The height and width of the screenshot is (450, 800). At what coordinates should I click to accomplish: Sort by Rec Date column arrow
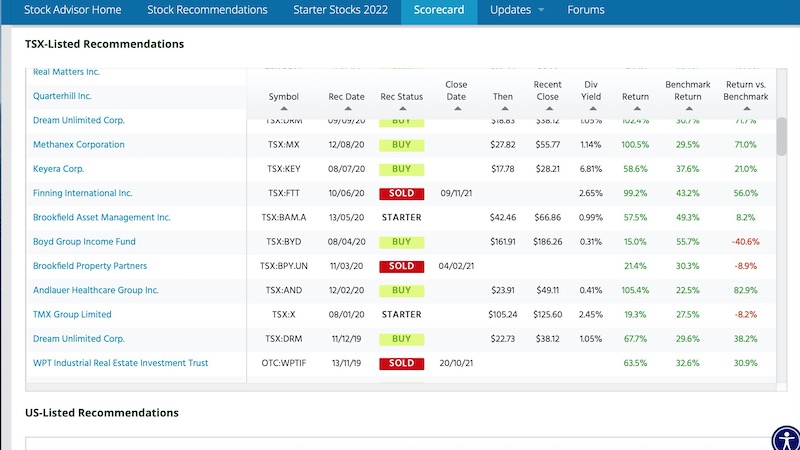click(347, 109)
